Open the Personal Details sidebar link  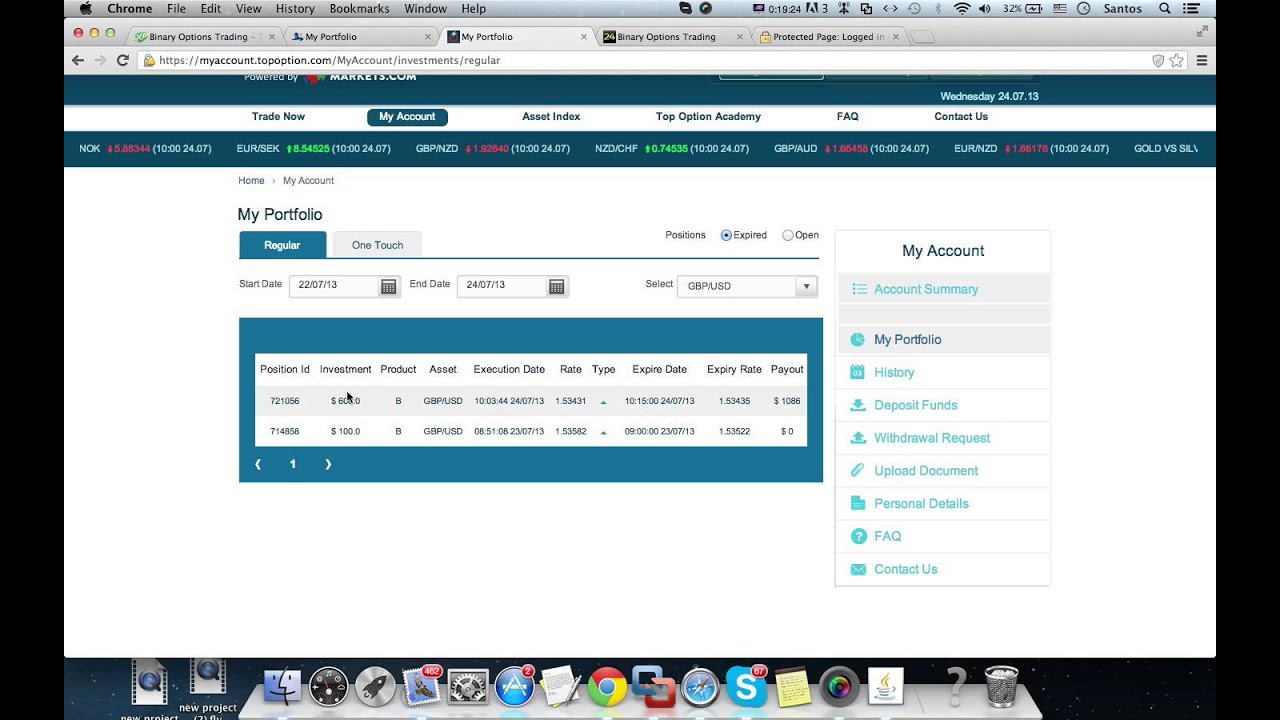921,504
